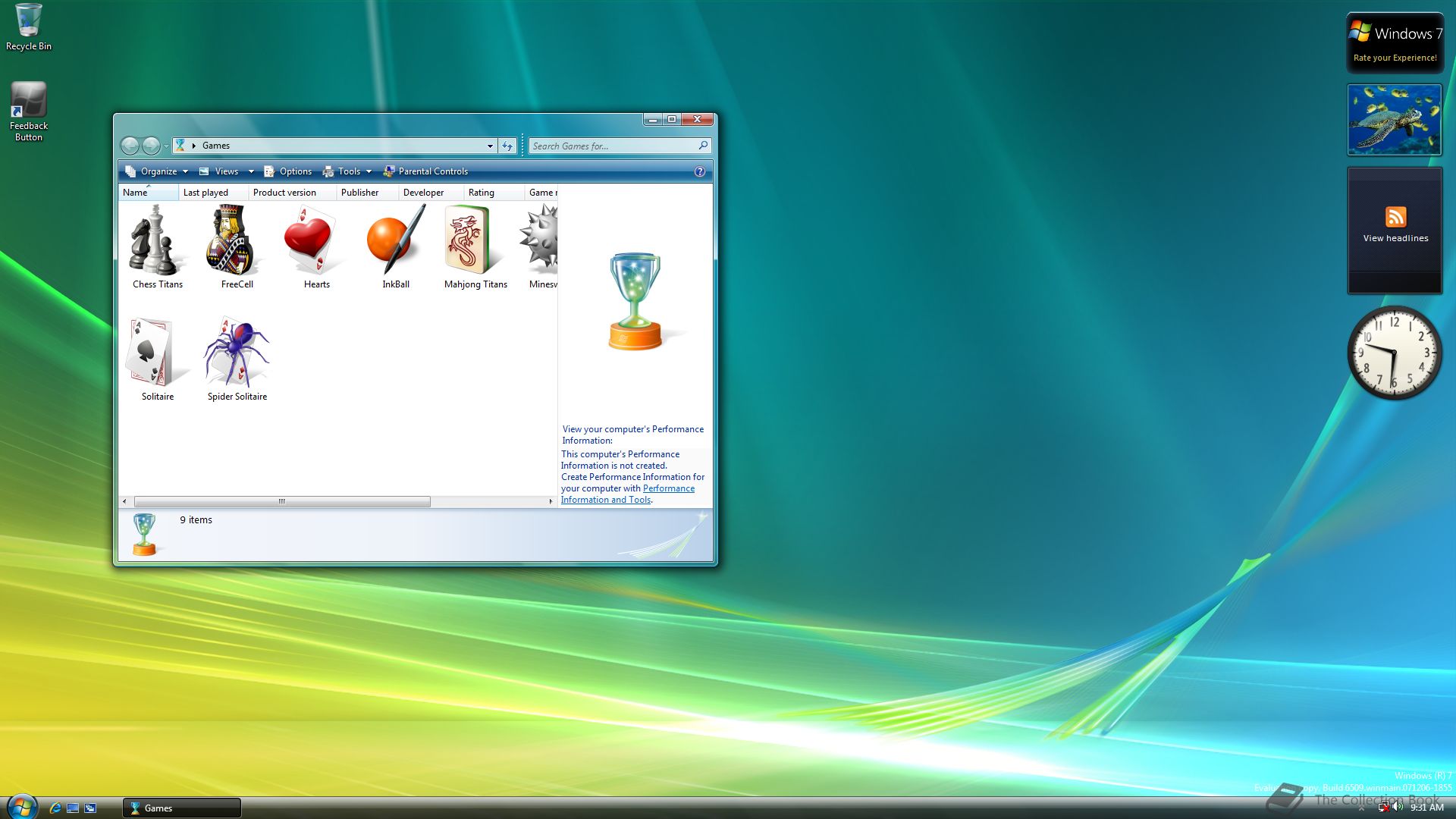
Task: Click the analog clock gadget
Action: tap(1394, 353)
